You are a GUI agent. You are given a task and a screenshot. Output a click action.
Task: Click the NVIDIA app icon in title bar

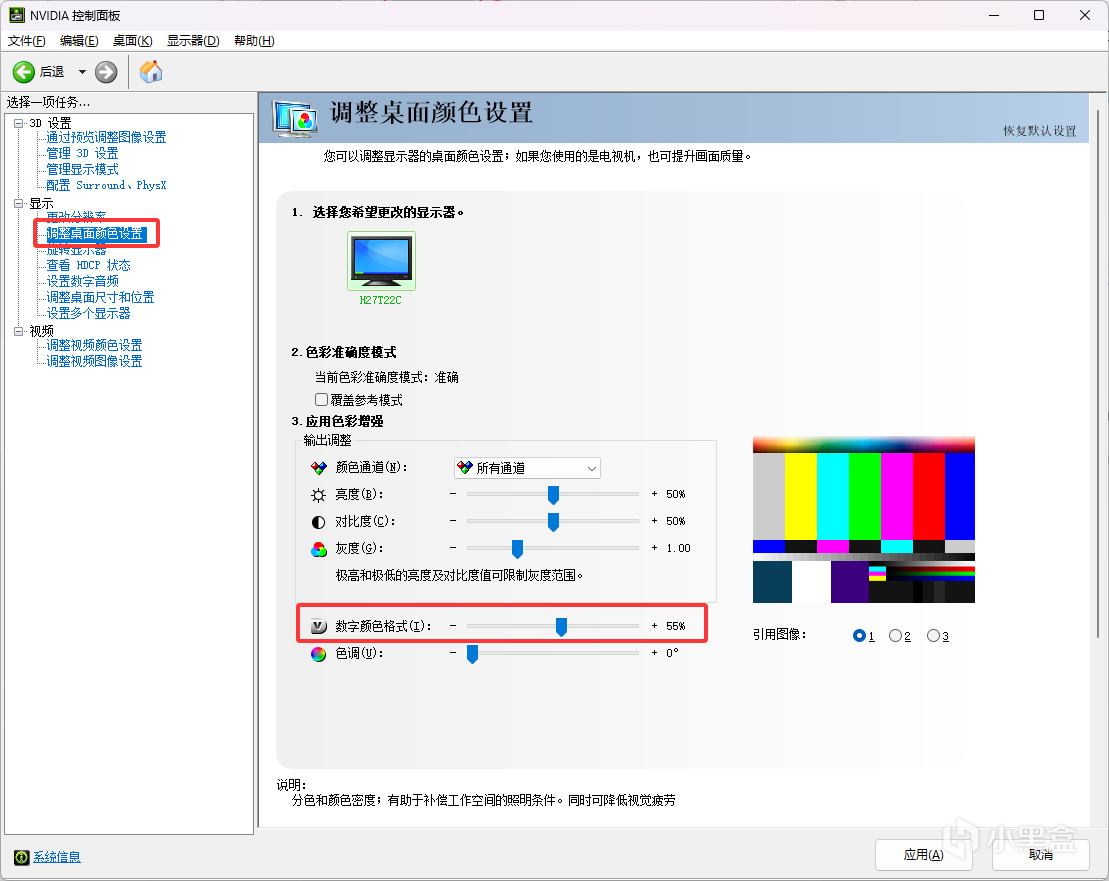tap(16, 15)
